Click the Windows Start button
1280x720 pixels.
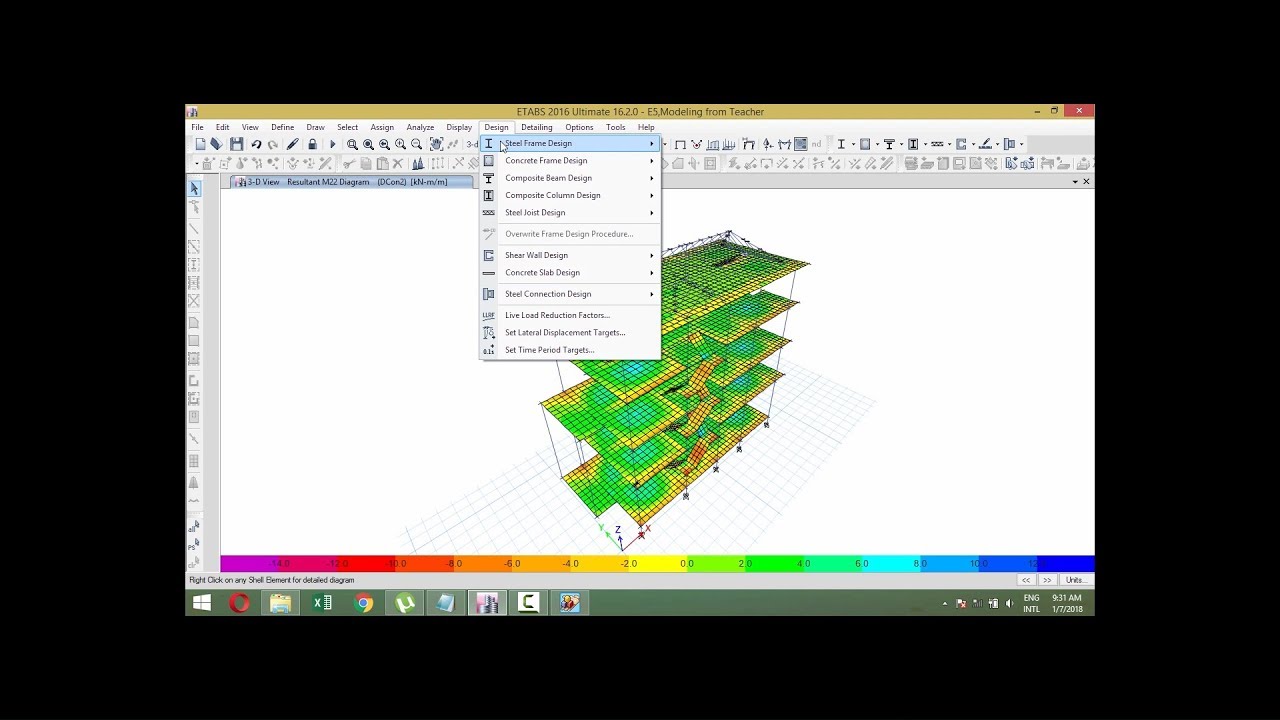201,603
